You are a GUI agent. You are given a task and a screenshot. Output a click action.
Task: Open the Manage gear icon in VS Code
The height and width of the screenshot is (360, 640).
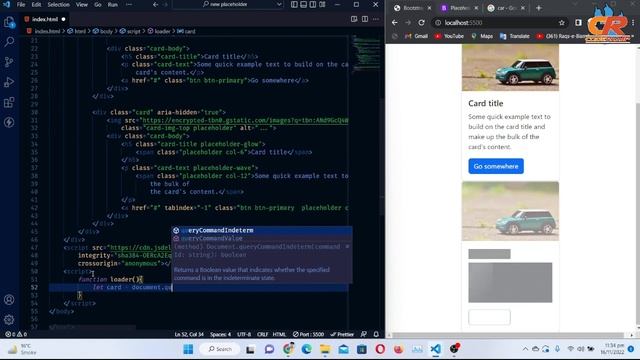(9, 320)
